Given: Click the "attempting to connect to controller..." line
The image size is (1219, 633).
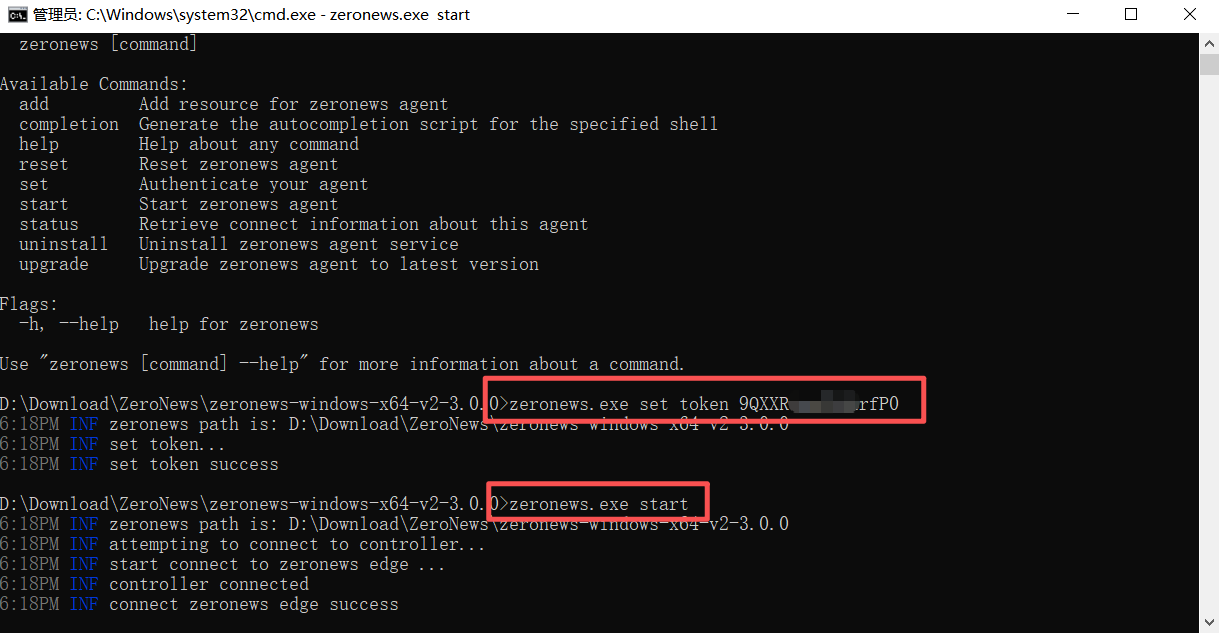Looking at the screenshot, I should point(297,544).
